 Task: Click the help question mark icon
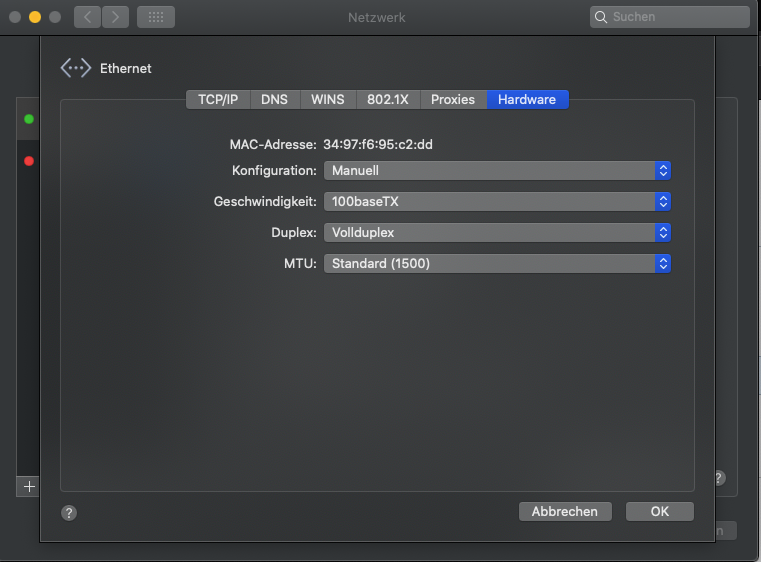(x=69, y=513)
